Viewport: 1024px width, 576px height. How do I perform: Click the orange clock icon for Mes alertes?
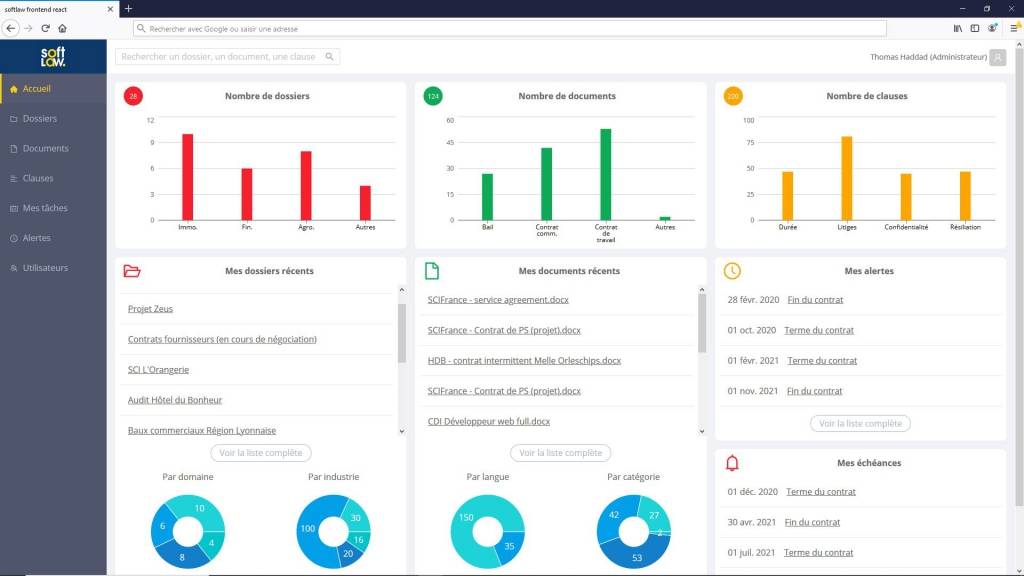[x=732, y=271]
